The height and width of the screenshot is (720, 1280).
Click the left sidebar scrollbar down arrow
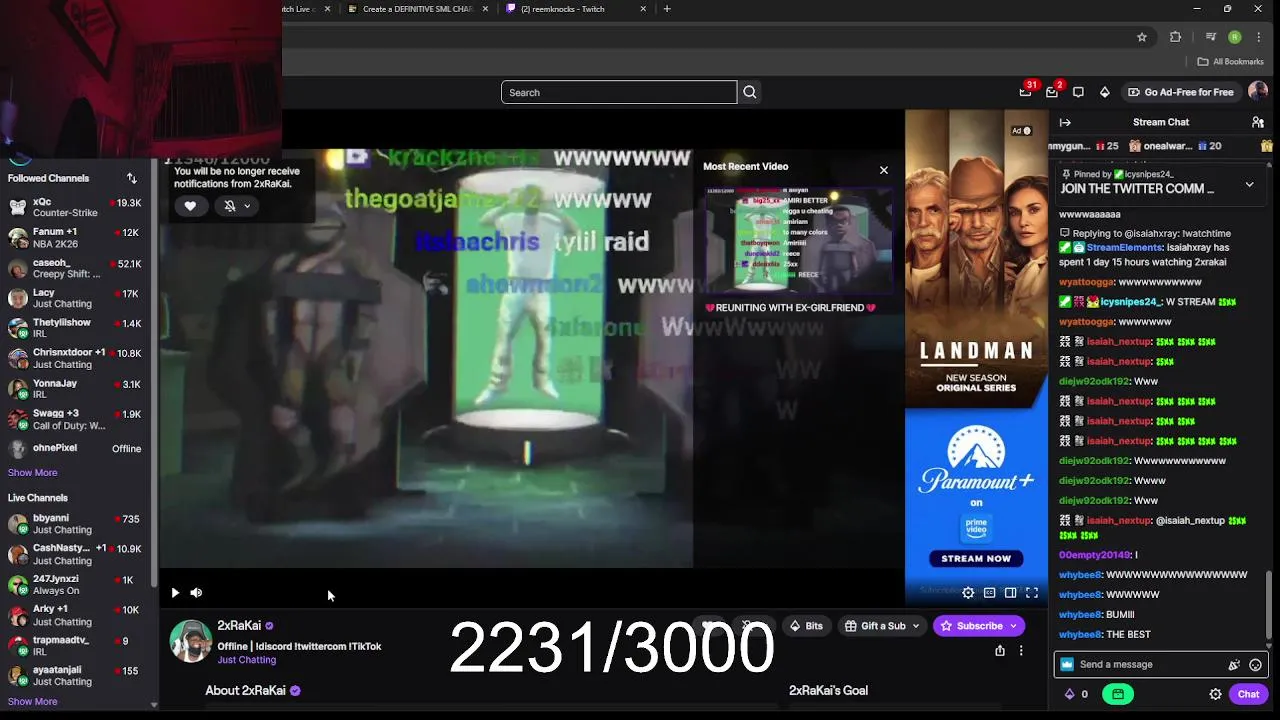(154, 704)
